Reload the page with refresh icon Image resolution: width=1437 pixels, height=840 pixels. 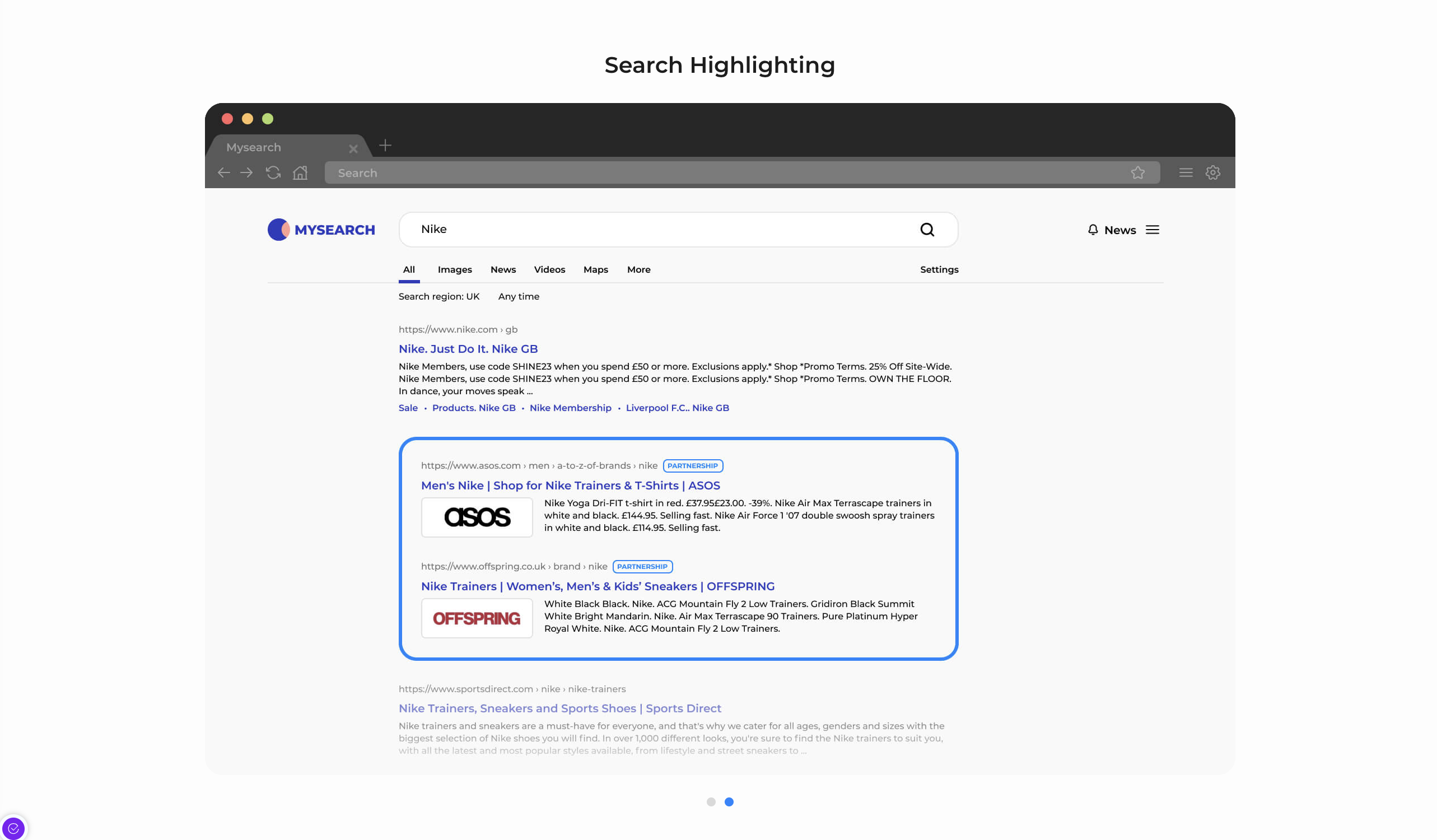[273, 173]
